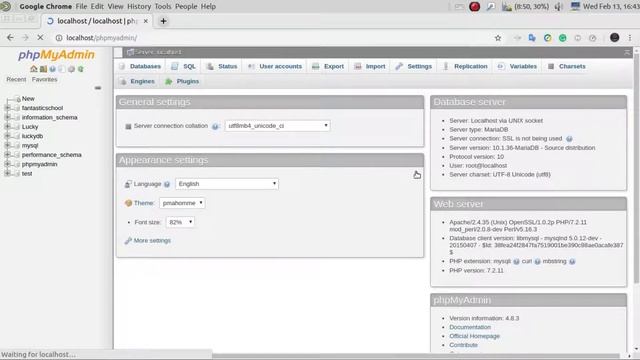Open the History menu in Chrome menu bar
This screenshot has height=360, width=640.
139,7
